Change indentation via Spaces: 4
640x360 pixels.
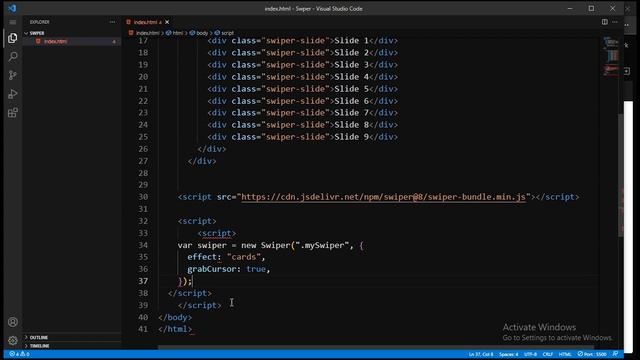point(508,354)
